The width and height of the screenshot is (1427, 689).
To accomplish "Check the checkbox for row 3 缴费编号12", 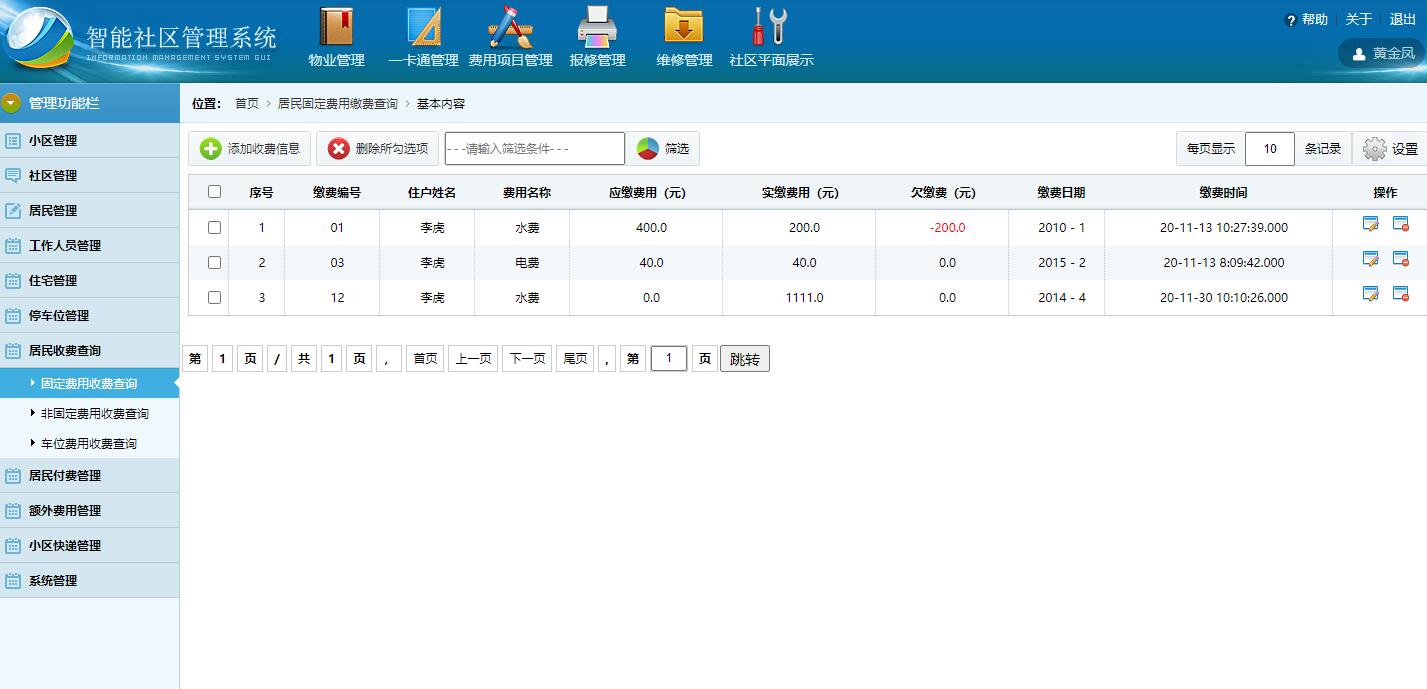I will pos(213,297).
